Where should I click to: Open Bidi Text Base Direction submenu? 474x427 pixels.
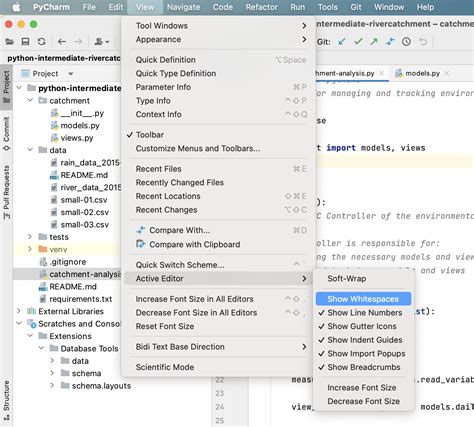pos(217,347)
